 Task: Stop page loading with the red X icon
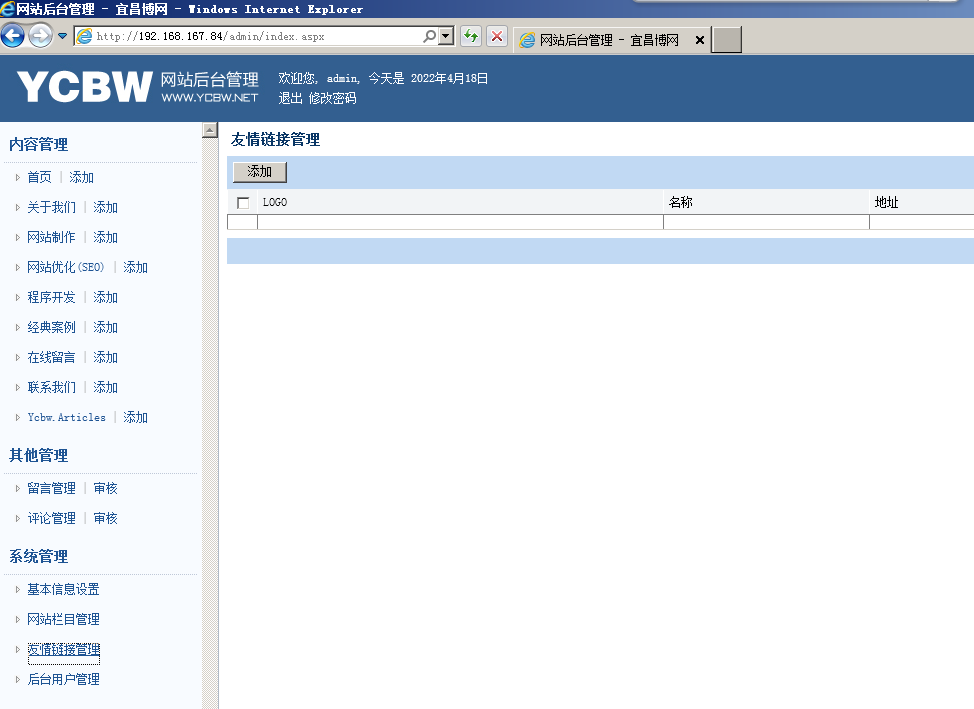[x=497, y=35]
